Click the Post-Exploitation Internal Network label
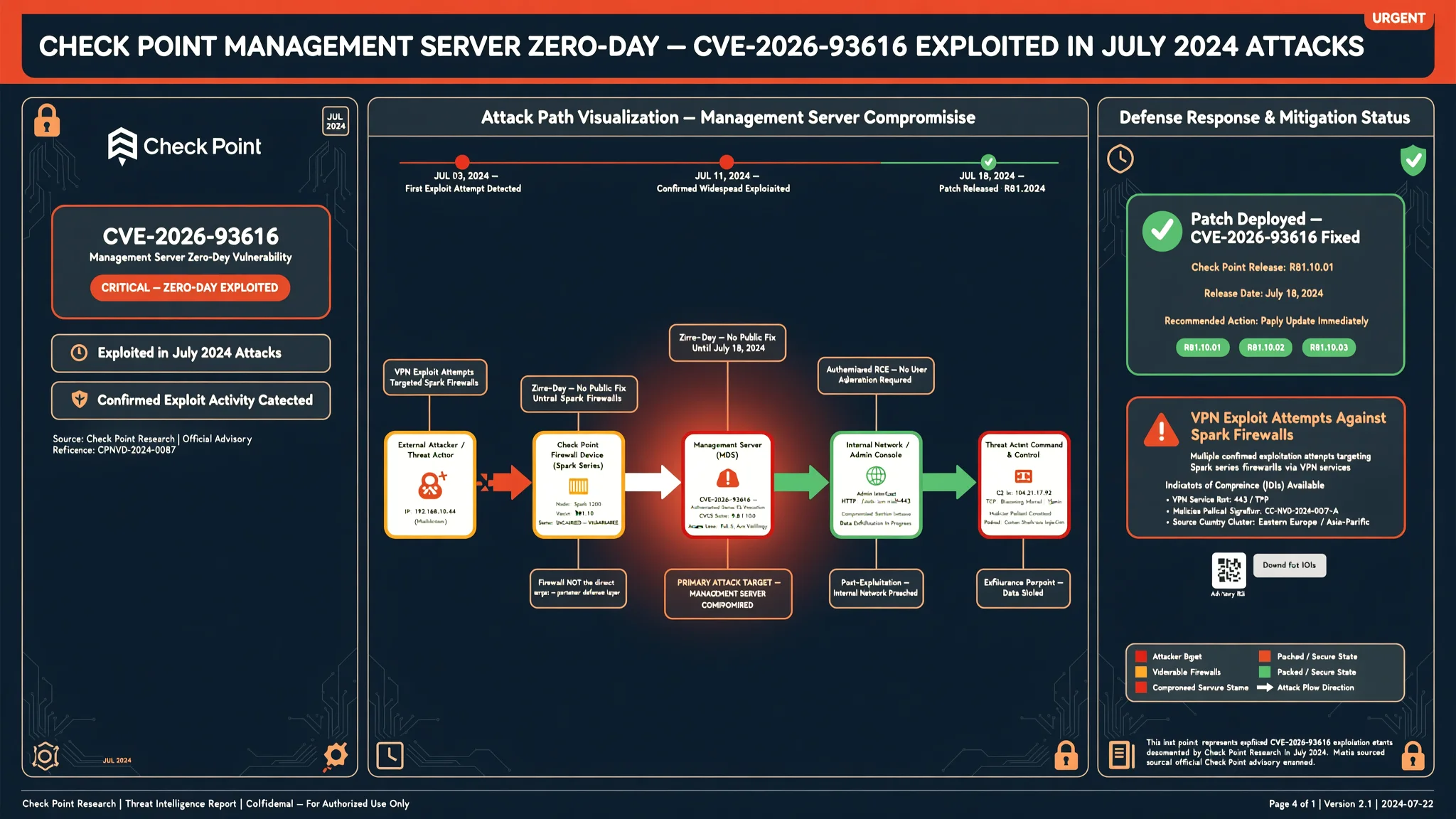Screen dimensions: 1456x819 [876, 588]
